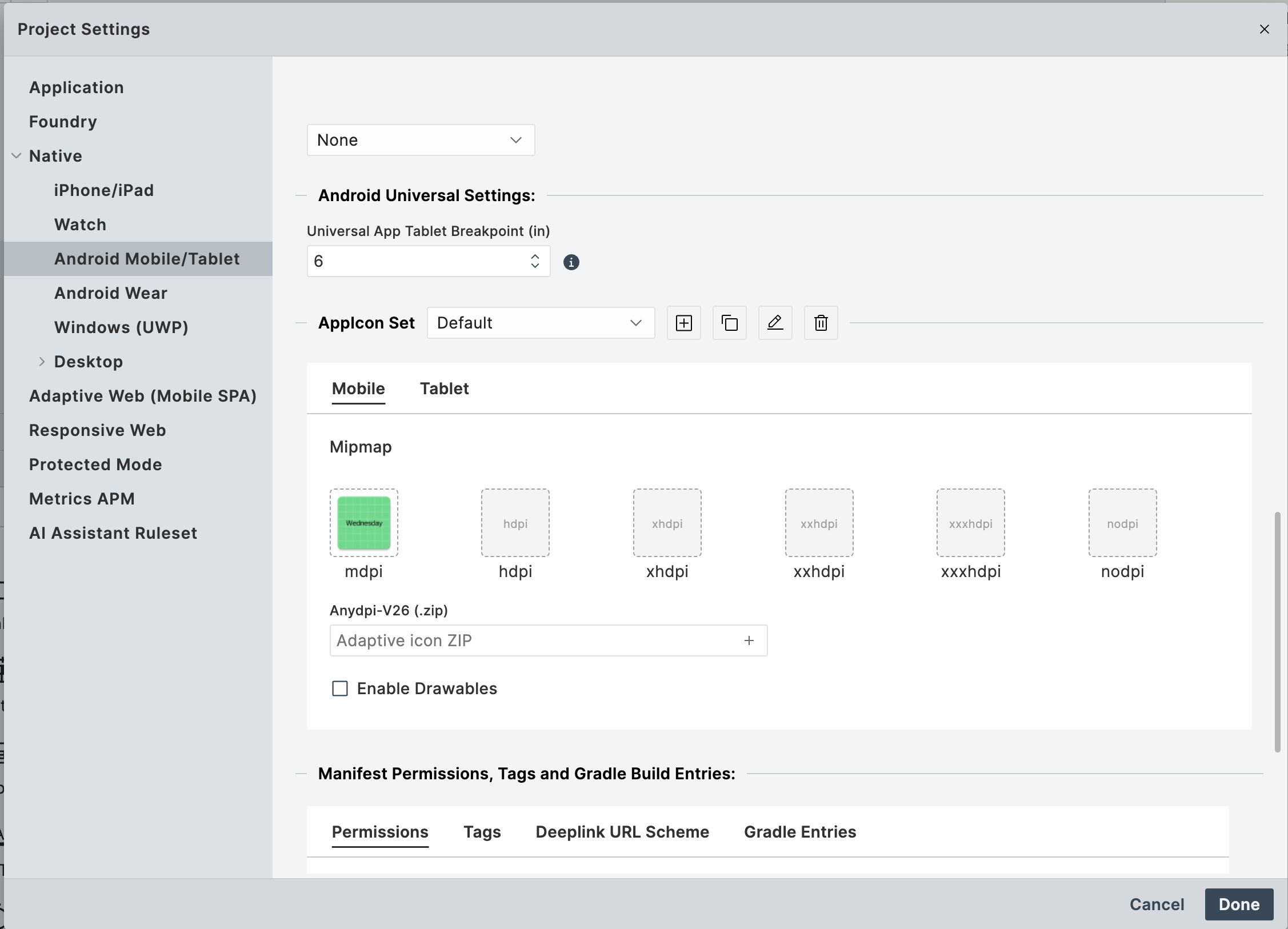Open the AppIcon Set Default dropdown
Image resolution: width=1288 pixels, height=929 pixels.
(x=540, y=323)
